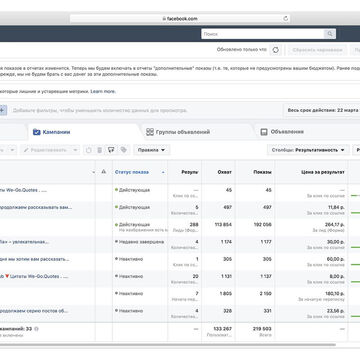Click the trash delete icon in toolbar
This screenshot has width=360, height=360.
[99, 150]
